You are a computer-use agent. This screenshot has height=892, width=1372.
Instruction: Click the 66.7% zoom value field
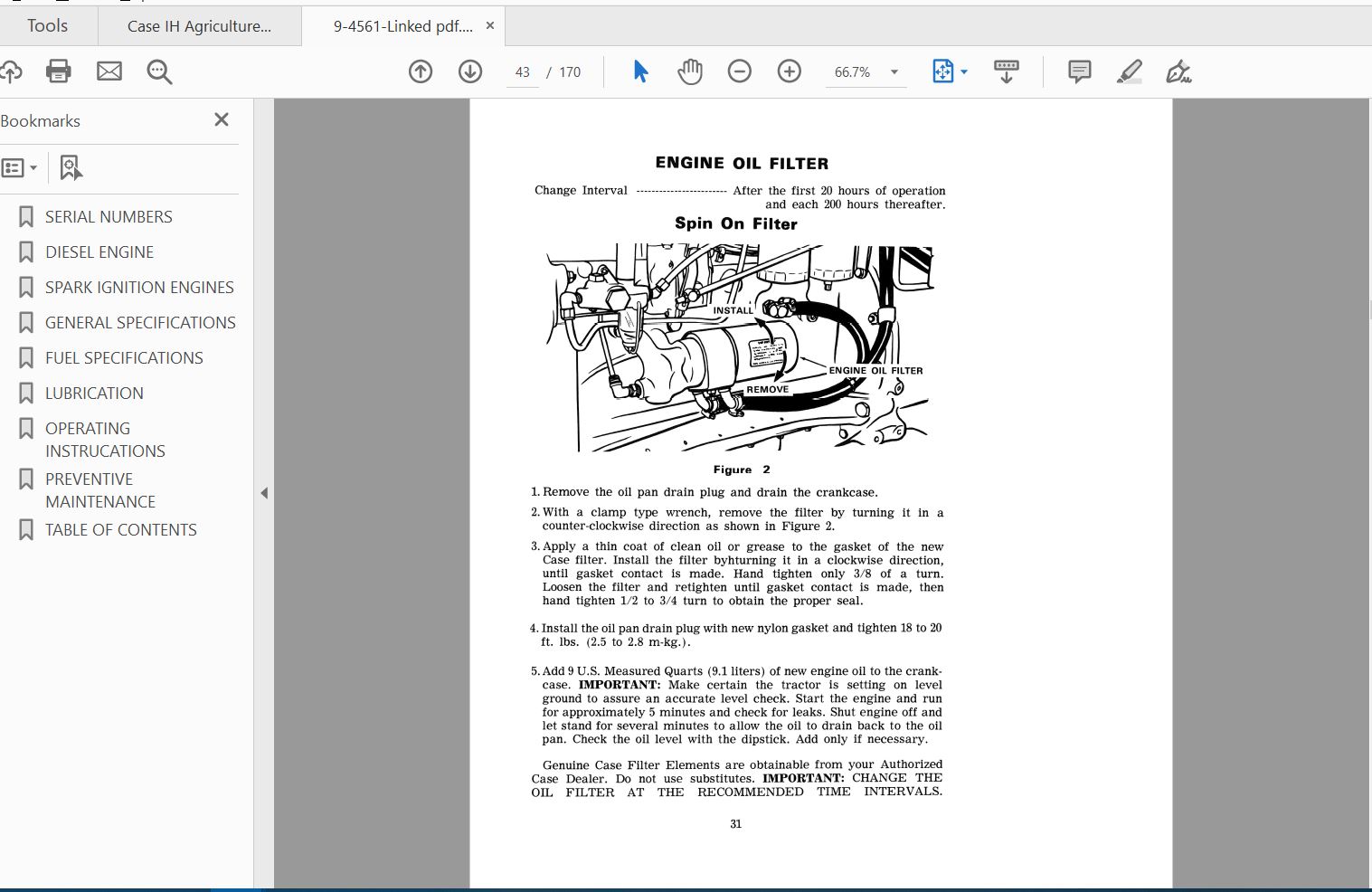pos(852,72)
